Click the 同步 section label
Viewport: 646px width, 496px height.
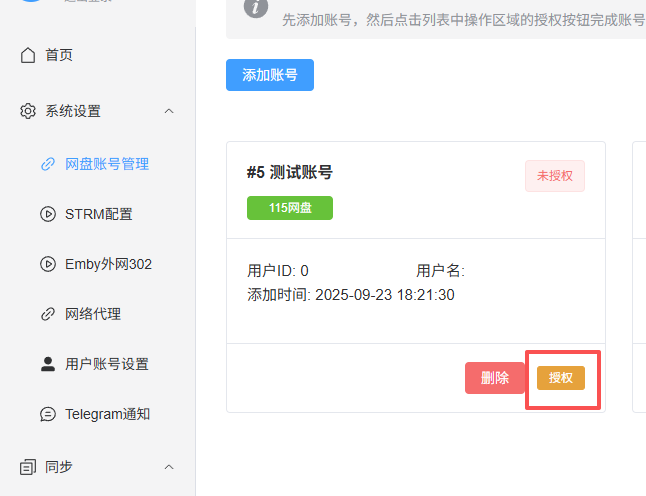(59, 467)
